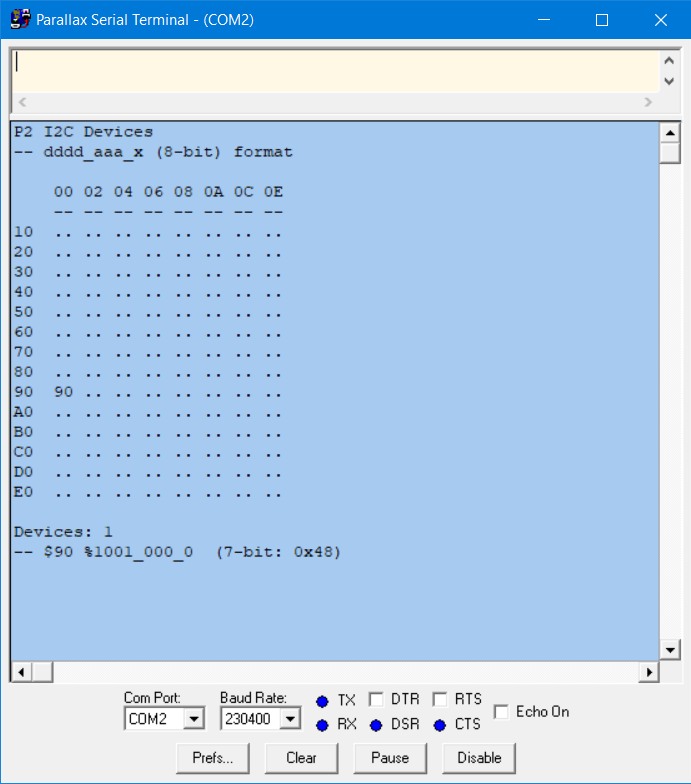Minimize the Parallax Serial Terminal window
The width and height of the screenshot is (691, 784).
544,20
